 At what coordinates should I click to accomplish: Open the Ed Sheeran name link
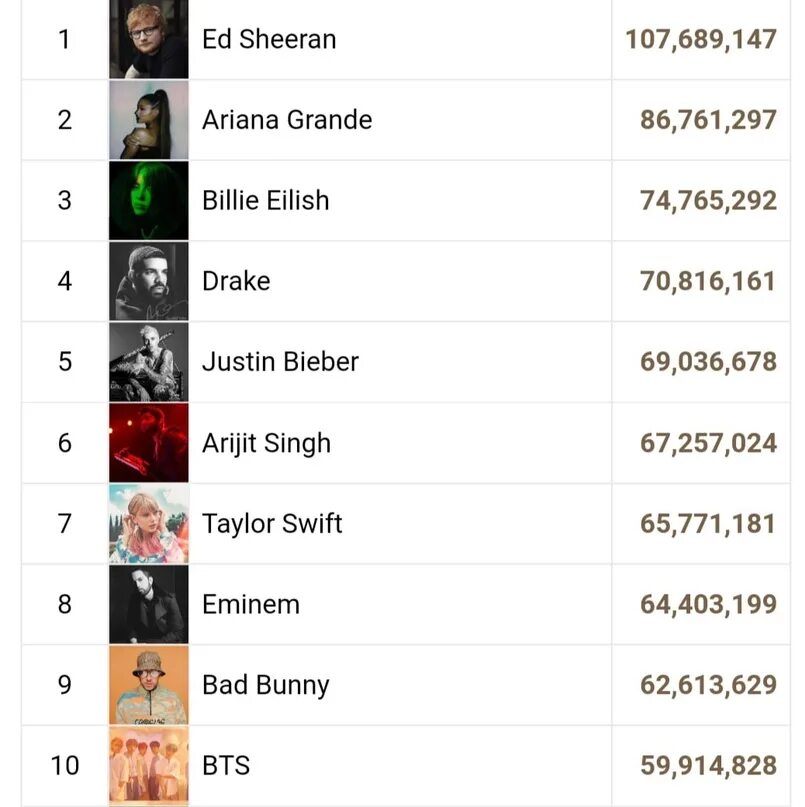(x=269, y=39)
